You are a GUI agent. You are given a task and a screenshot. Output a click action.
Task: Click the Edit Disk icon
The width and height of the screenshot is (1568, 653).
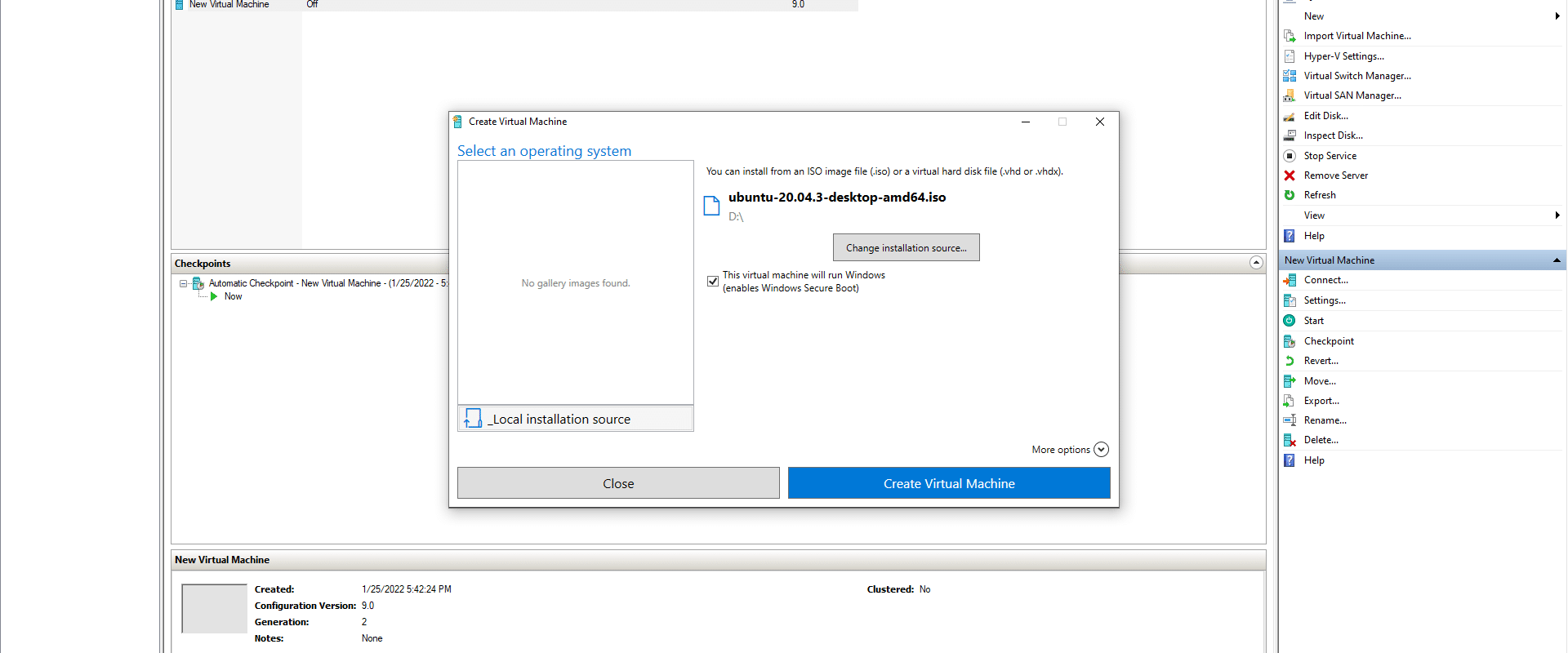(1290, 116)
